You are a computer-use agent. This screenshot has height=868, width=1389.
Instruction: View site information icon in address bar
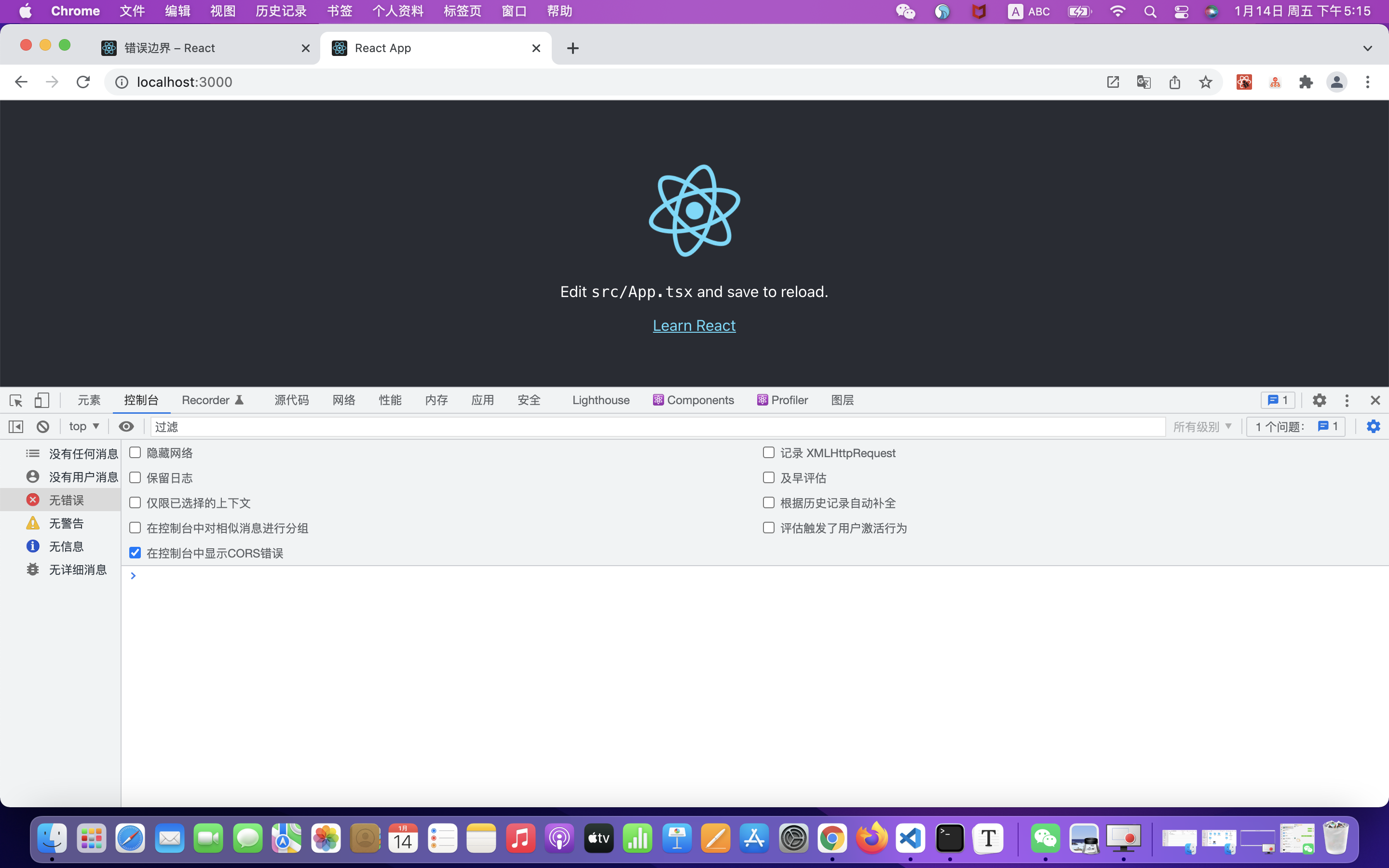[122, 82]
